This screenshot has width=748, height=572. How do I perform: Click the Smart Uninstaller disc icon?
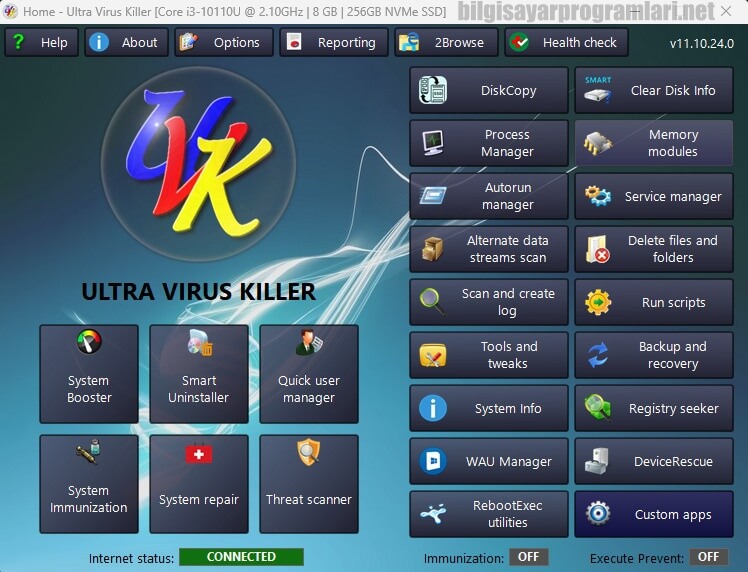199,342
